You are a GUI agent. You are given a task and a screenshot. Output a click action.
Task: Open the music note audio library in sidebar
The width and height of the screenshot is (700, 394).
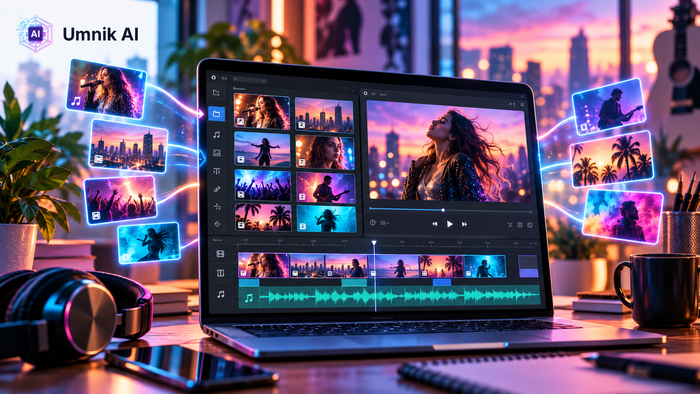click(x=217, y=134)
